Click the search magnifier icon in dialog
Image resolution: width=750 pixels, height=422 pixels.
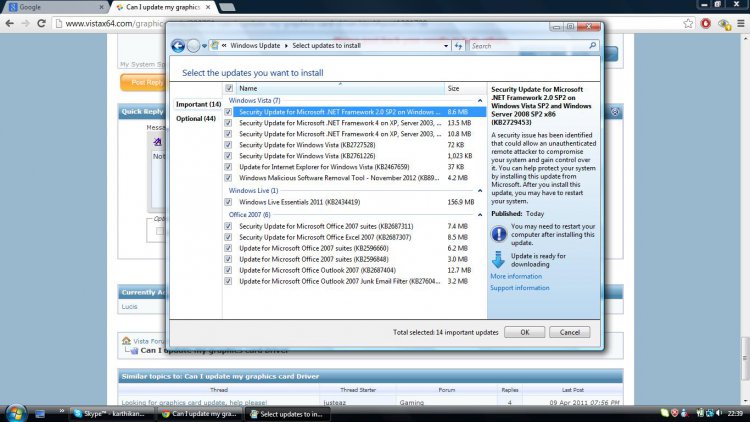592,45
